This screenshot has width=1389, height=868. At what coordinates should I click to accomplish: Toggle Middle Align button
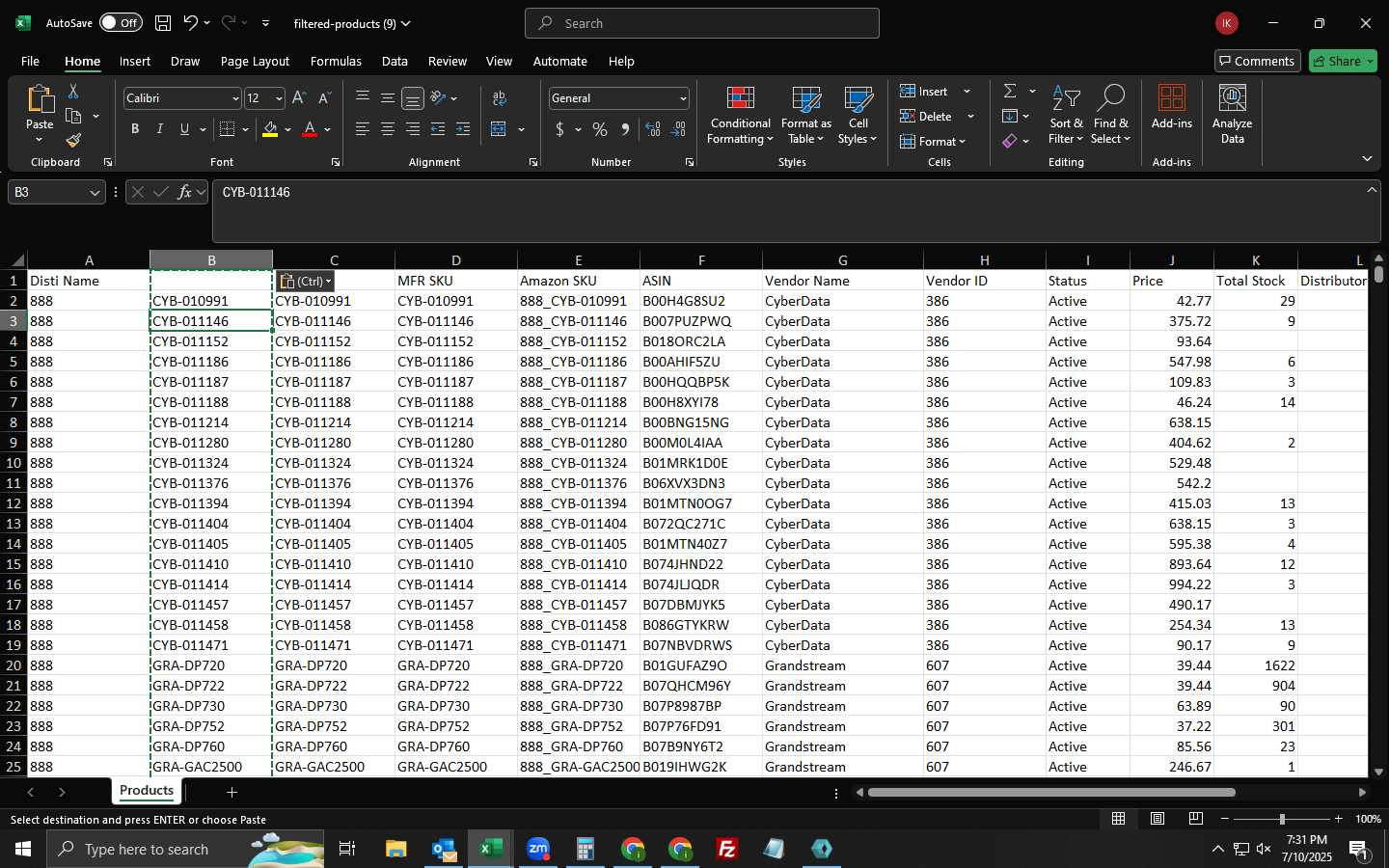388,98
